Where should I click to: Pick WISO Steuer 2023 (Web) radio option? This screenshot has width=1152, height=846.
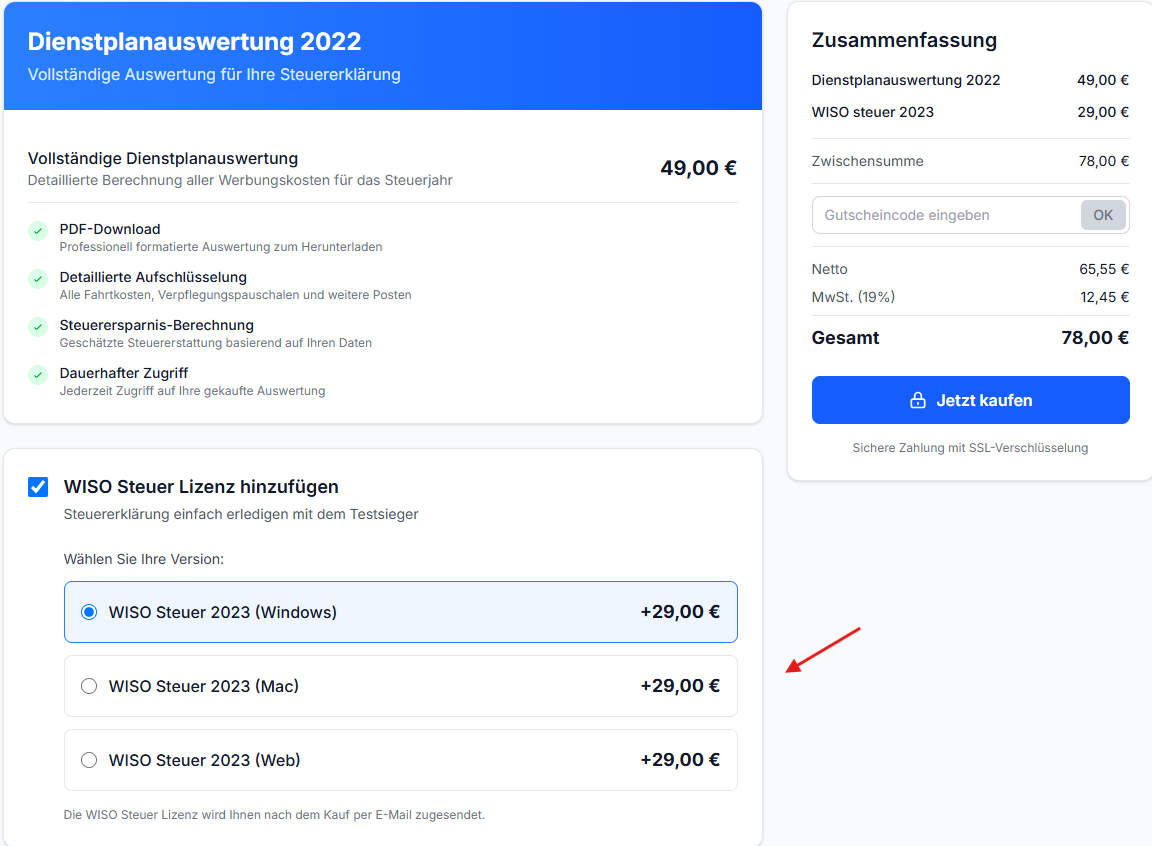(x=89, y=760)
